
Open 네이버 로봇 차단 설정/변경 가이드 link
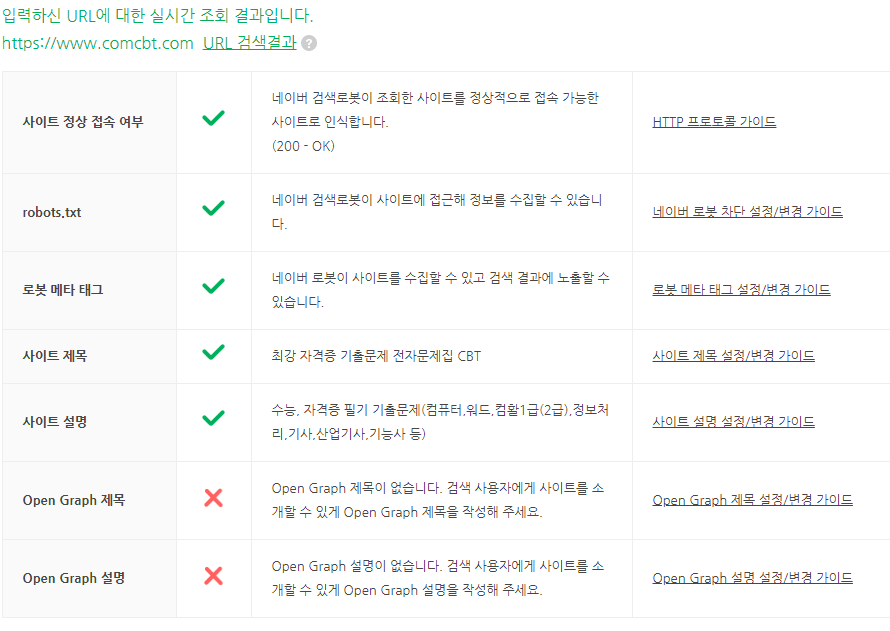(x=748, y=212)
